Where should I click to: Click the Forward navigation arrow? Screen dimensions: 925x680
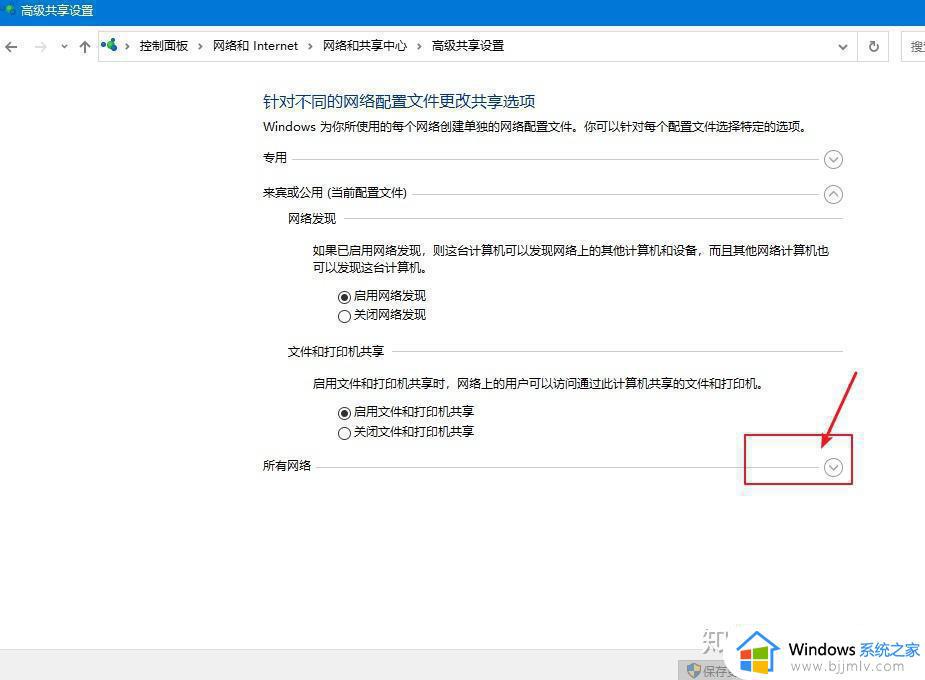[40, 47]
